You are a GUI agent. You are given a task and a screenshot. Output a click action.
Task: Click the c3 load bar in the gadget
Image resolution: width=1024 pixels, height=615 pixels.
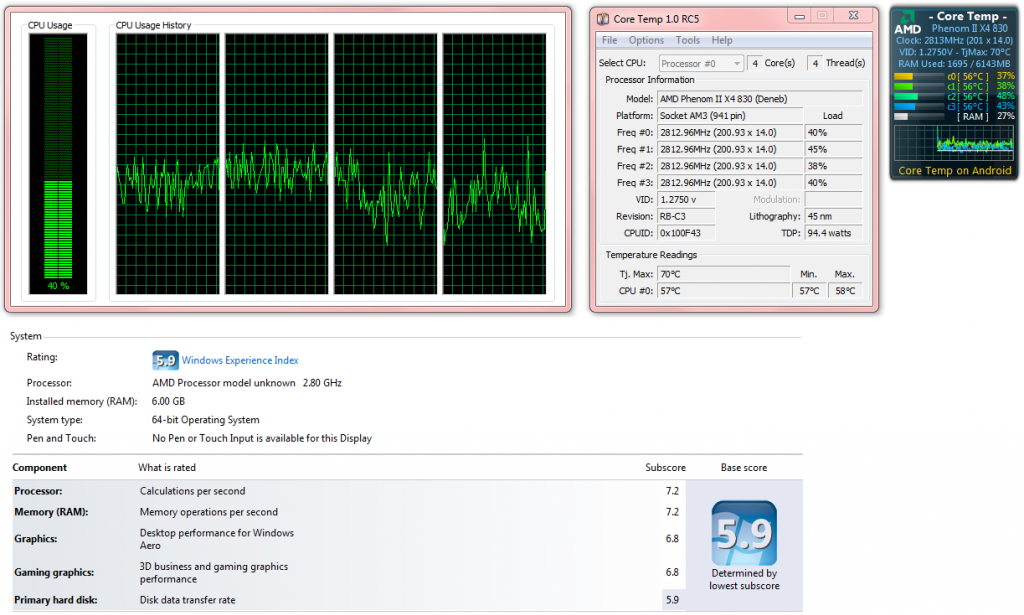(x=918, y=106)
